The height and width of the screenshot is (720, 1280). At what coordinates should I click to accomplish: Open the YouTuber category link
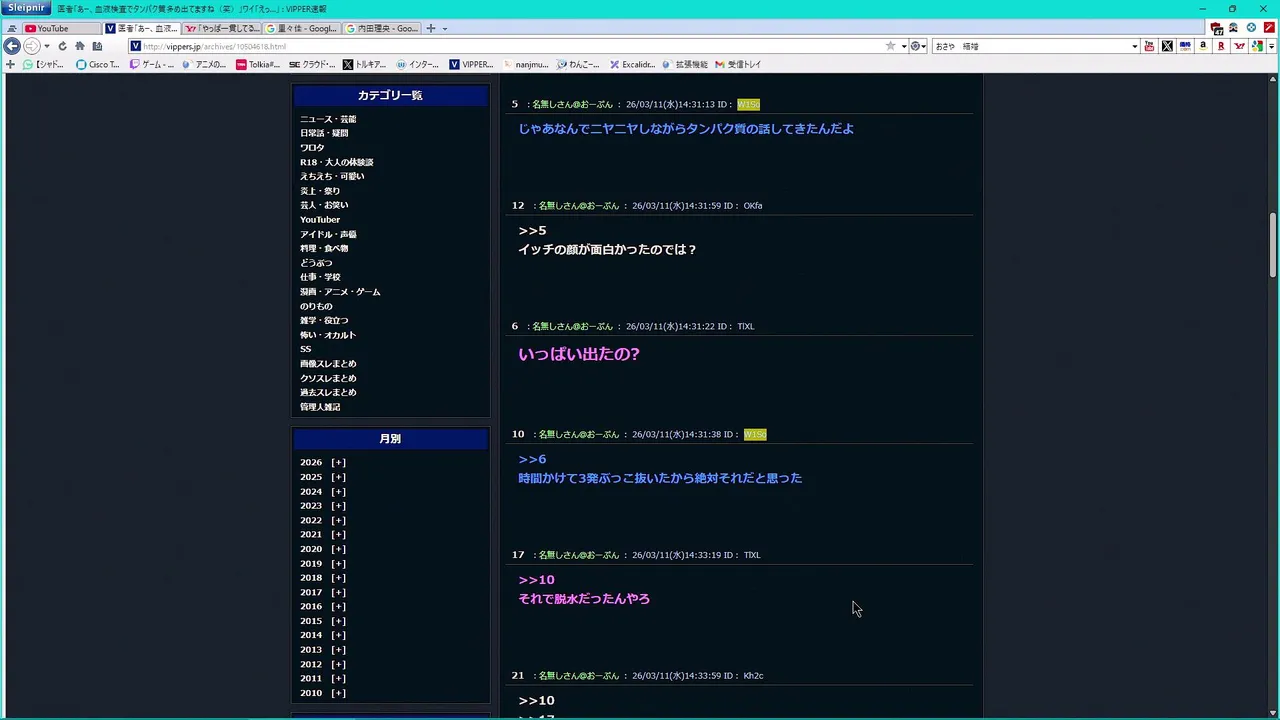tap(320, 220)
